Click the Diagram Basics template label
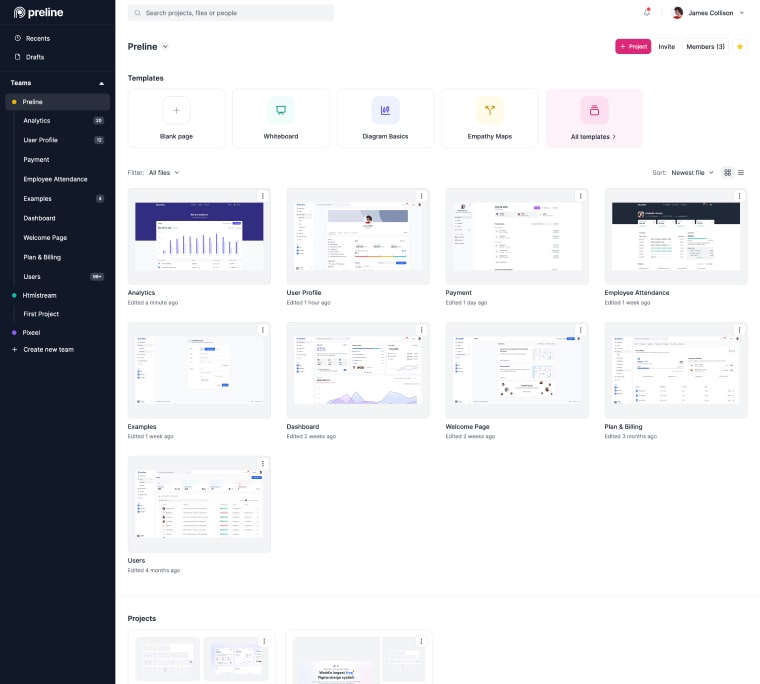Viewport: 760px width, 684px height. (385, 137)
